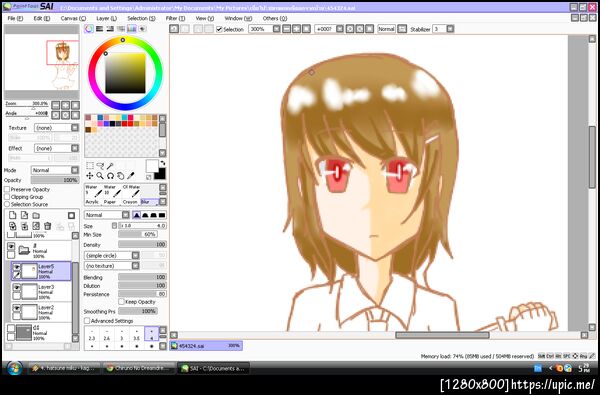Check the Advanced Settings checkbox

point(87,321)
